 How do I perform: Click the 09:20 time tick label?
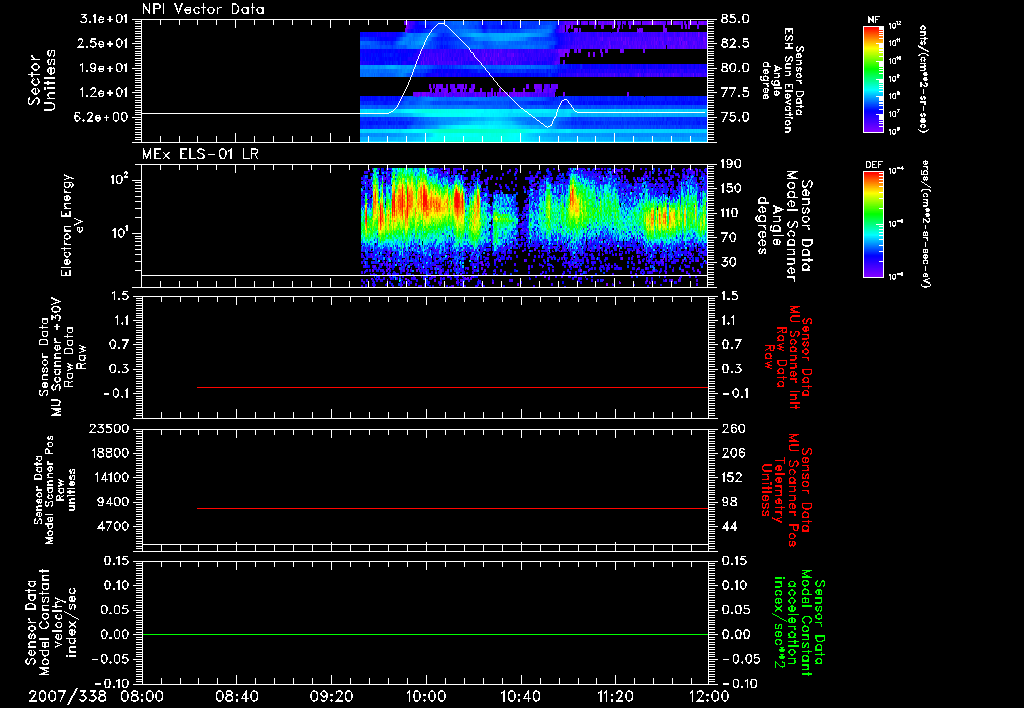pyautogui.click(x=331, y=696)
